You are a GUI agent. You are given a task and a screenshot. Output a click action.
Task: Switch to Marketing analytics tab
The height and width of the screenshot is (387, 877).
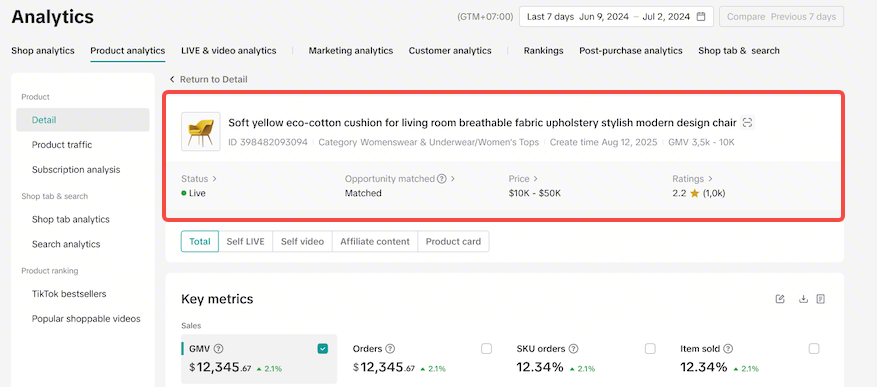click(351, 50)
